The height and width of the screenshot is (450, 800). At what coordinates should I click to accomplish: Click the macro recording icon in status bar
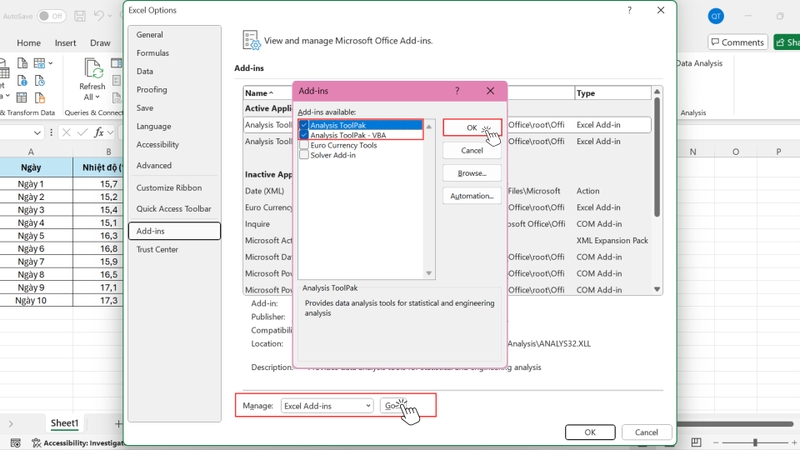click(x=16, y=443)
